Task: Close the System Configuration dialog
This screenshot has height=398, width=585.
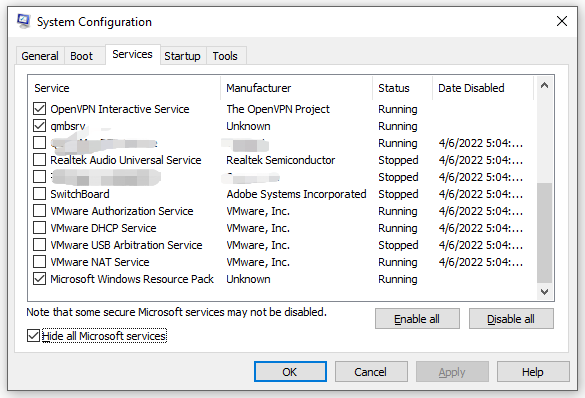Action: [x=561, y=21]
